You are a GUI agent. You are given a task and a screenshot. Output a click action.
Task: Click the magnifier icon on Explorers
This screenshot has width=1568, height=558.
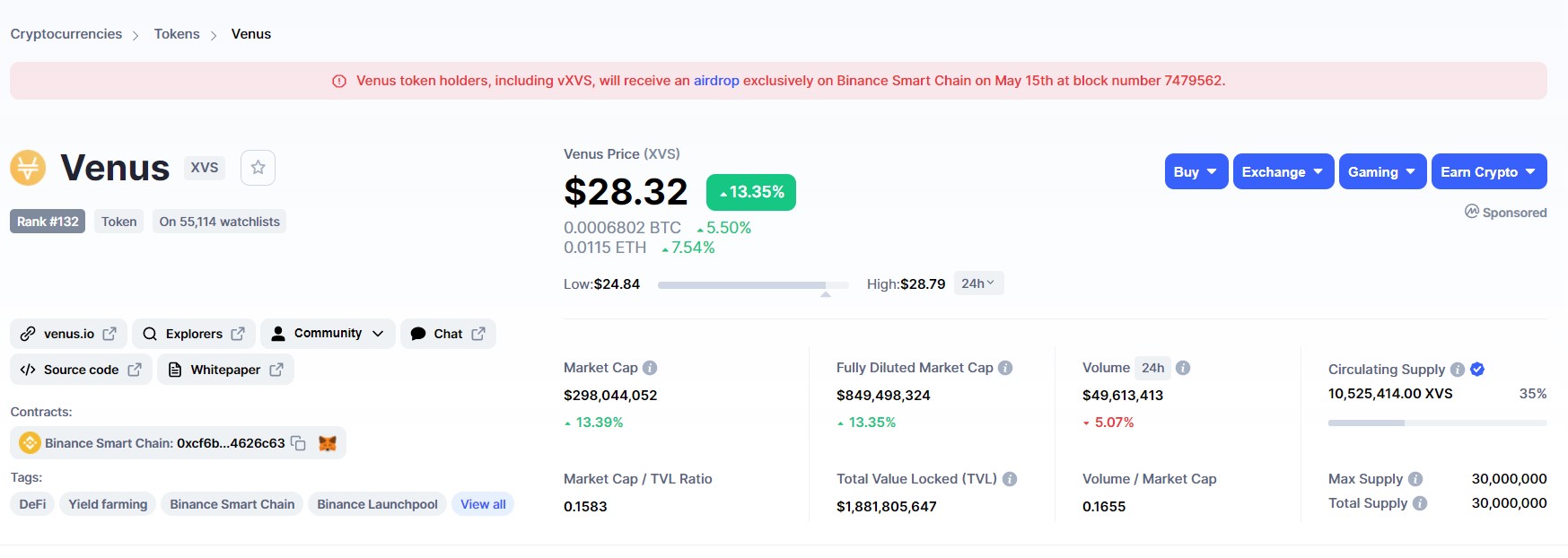(150, 334)
